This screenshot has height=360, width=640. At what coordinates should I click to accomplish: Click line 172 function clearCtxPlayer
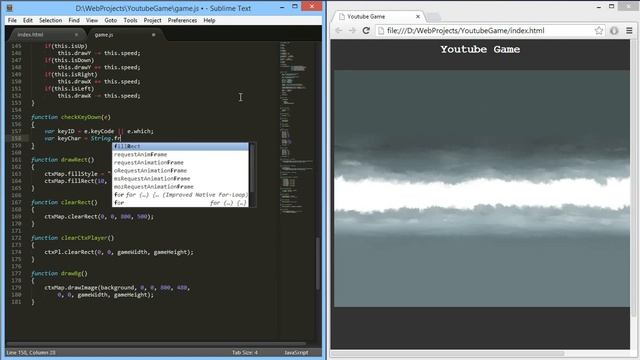[73, 238]
